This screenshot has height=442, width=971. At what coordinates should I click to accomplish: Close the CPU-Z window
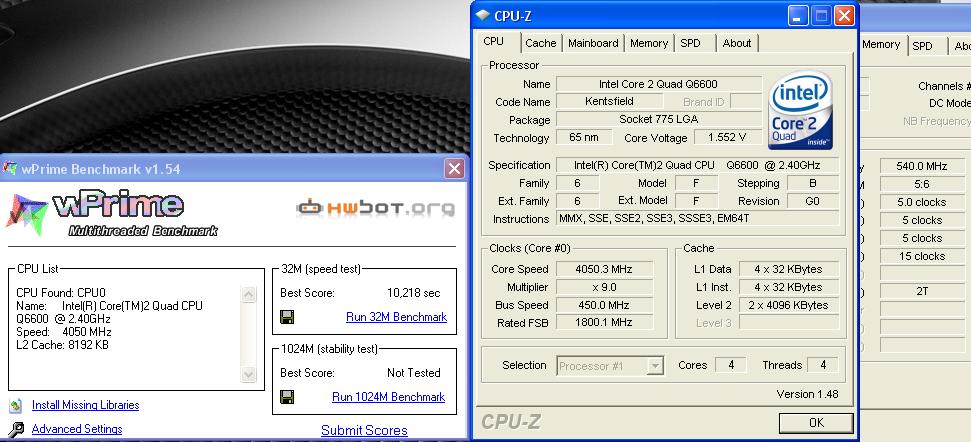(844, 16)
